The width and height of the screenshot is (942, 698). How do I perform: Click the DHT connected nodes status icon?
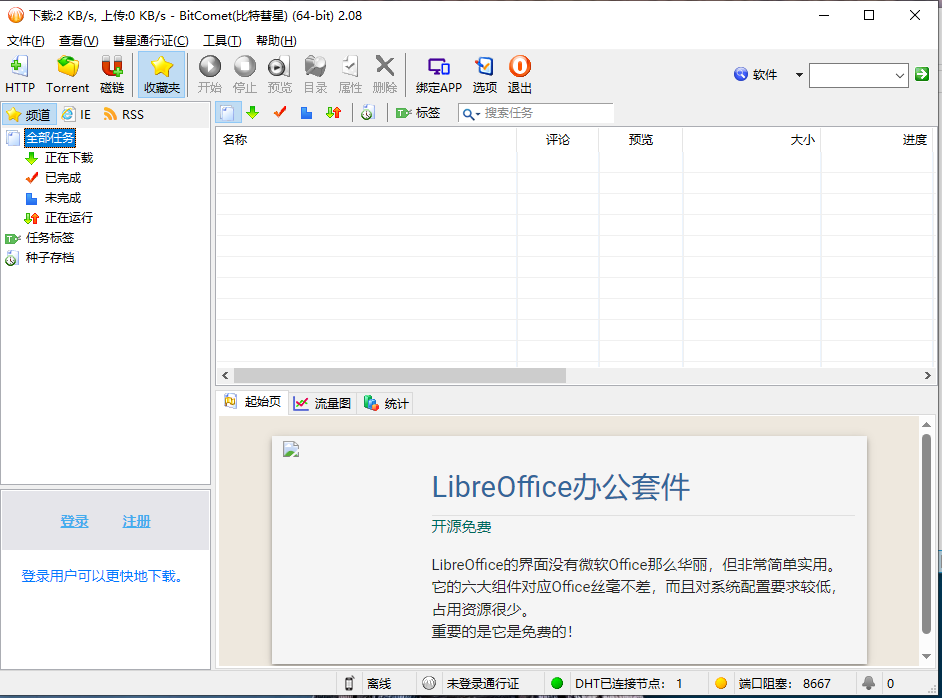click(557, 684)
